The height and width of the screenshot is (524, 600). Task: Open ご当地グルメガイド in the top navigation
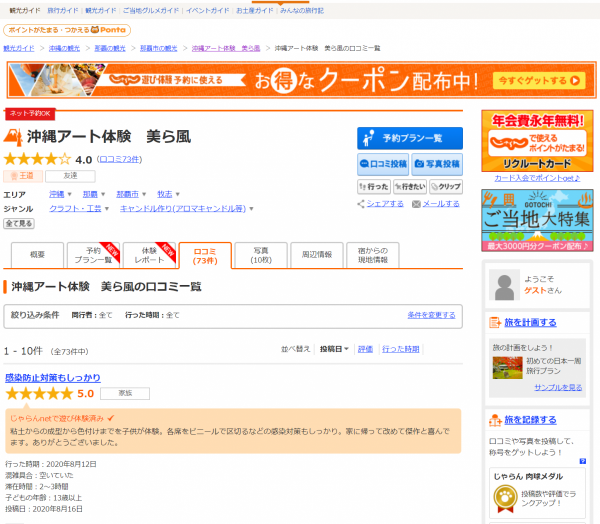[x=151, y=10]
